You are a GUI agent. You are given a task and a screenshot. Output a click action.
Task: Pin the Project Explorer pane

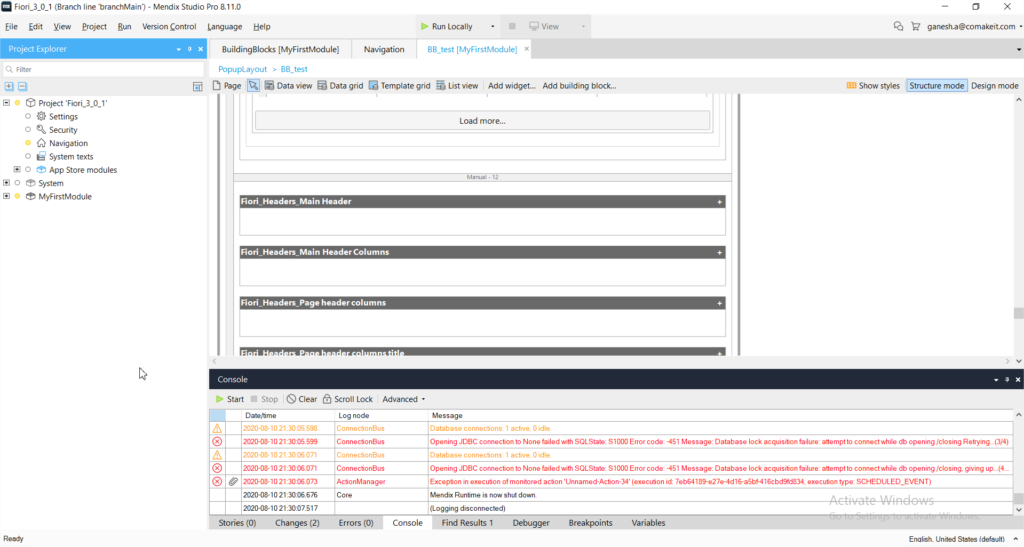[189, 49]
